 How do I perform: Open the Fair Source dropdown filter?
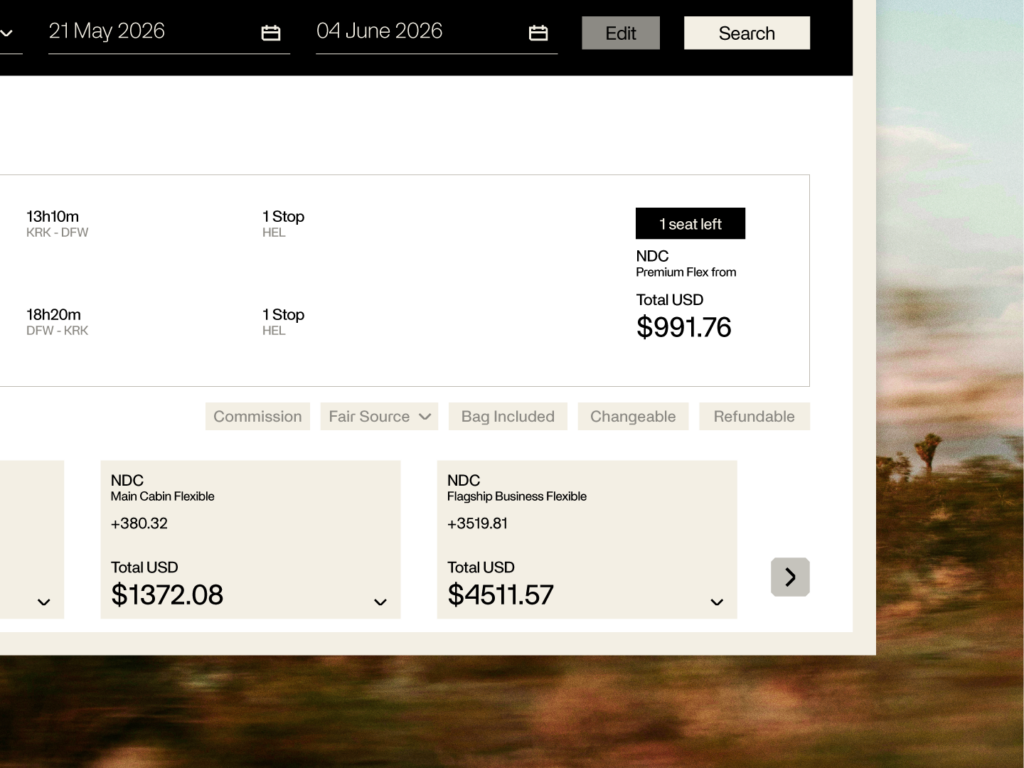(379, 416)
